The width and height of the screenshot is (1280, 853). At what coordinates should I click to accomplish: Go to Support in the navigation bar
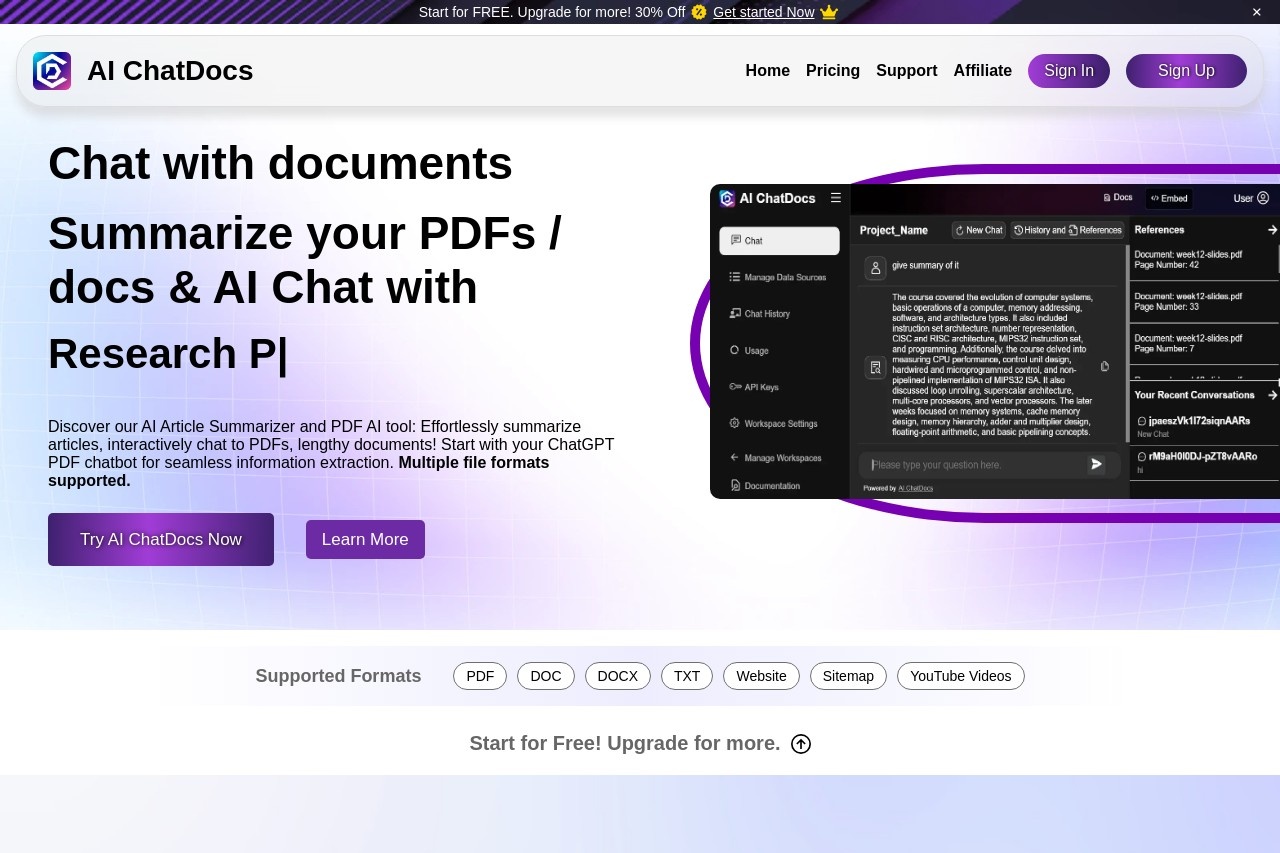(907, 71)
